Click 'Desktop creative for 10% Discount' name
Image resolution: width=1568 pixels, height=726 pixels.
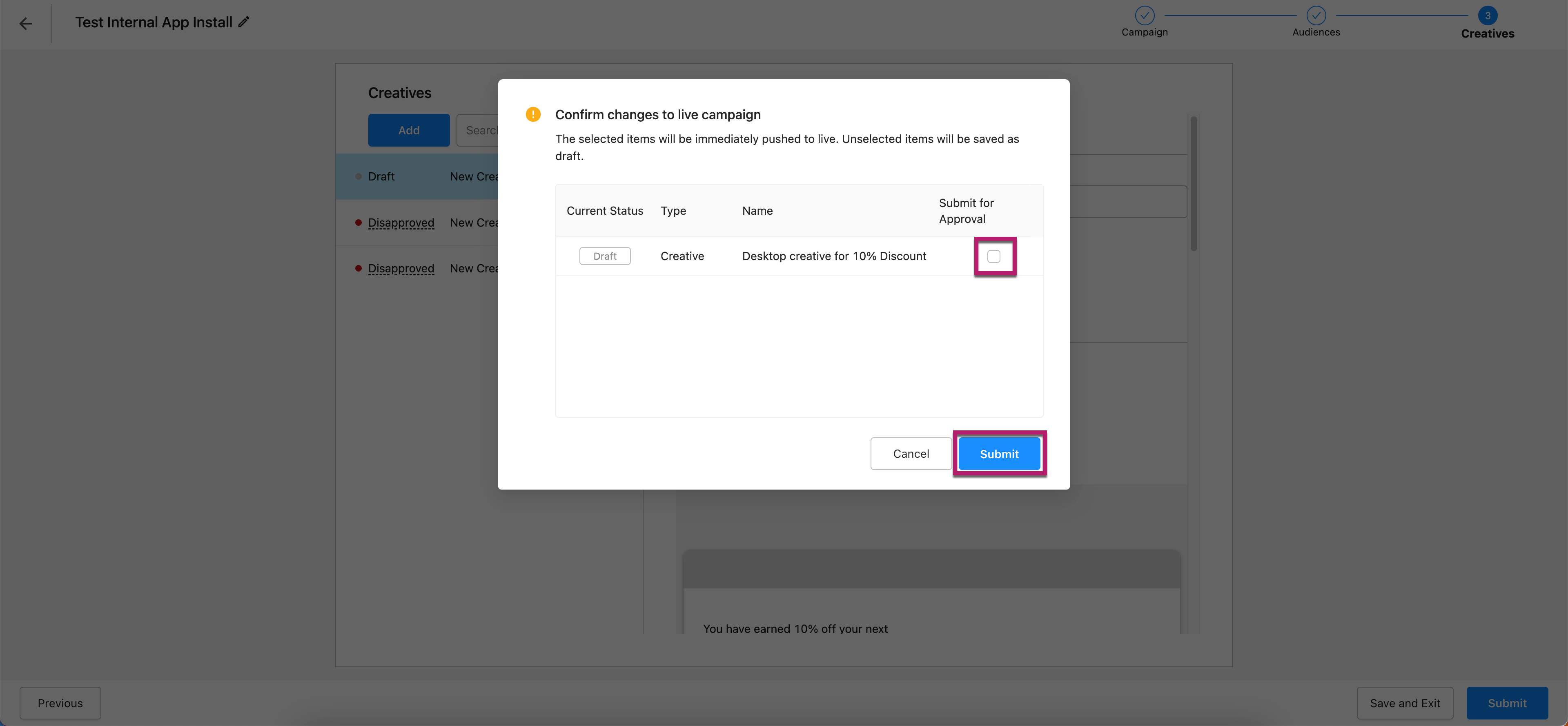[834, 256]
